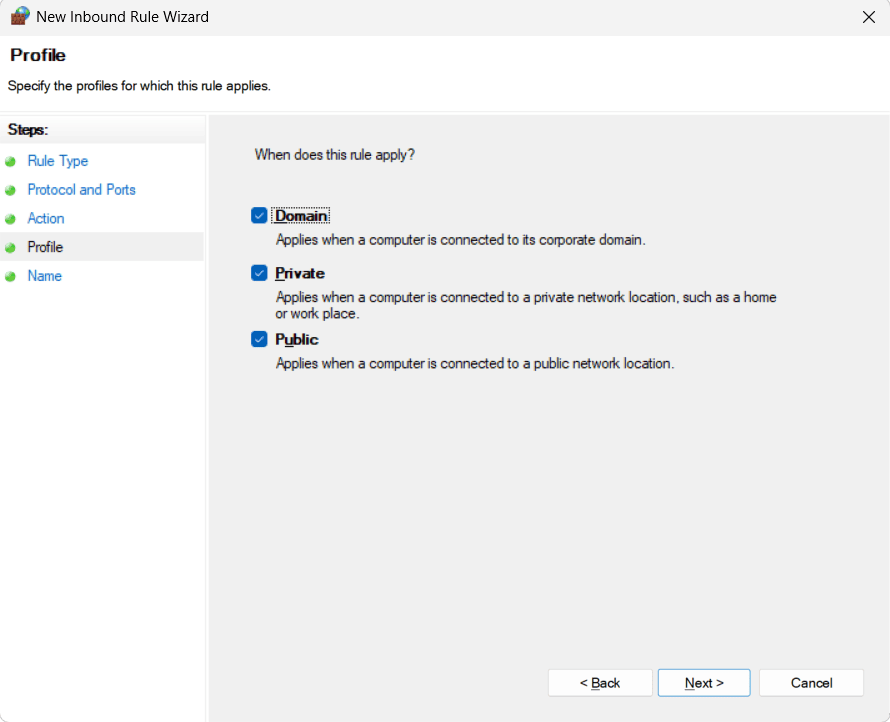Select the Action step
The height and width of the screenshot is (722, 890).
click(x=45, y=218)
